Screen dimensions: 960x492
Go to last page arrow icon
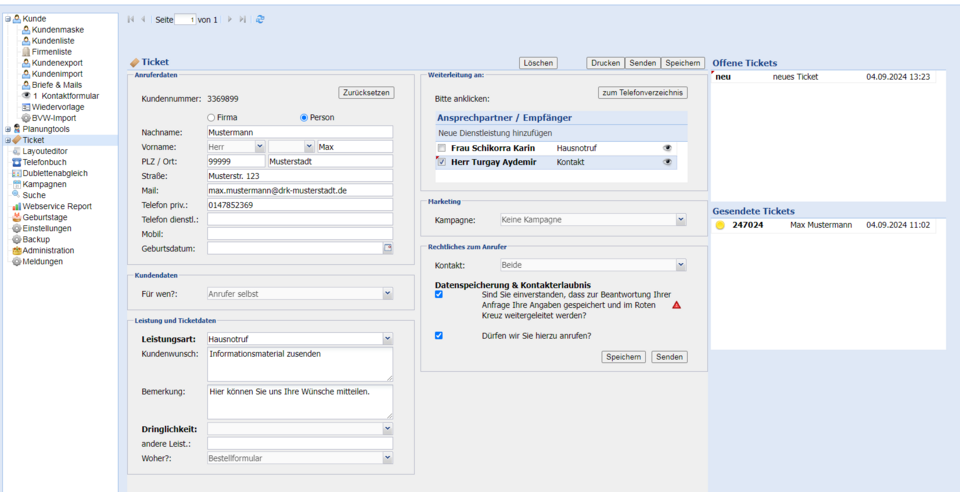[242, 20]
